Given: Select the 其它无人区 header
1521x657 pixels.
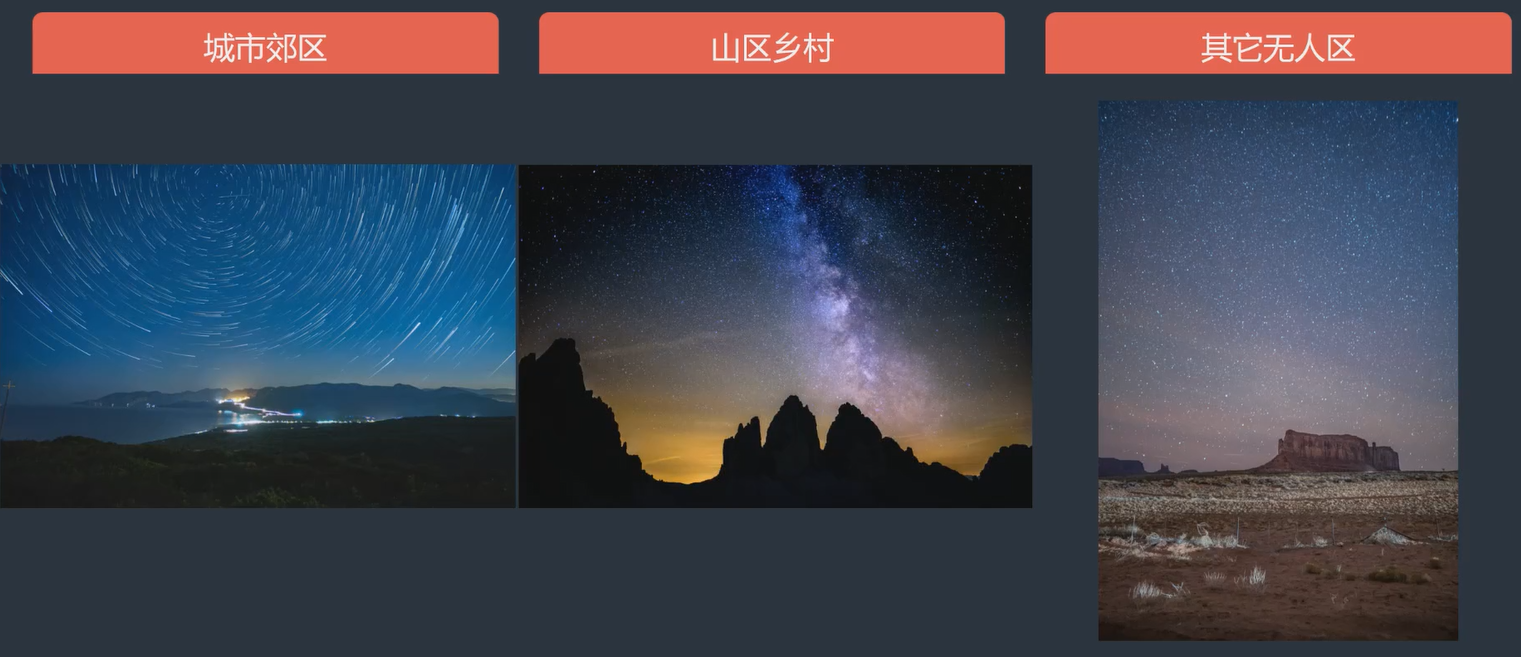Looking at the screenshot, I should pos(1278,43).
